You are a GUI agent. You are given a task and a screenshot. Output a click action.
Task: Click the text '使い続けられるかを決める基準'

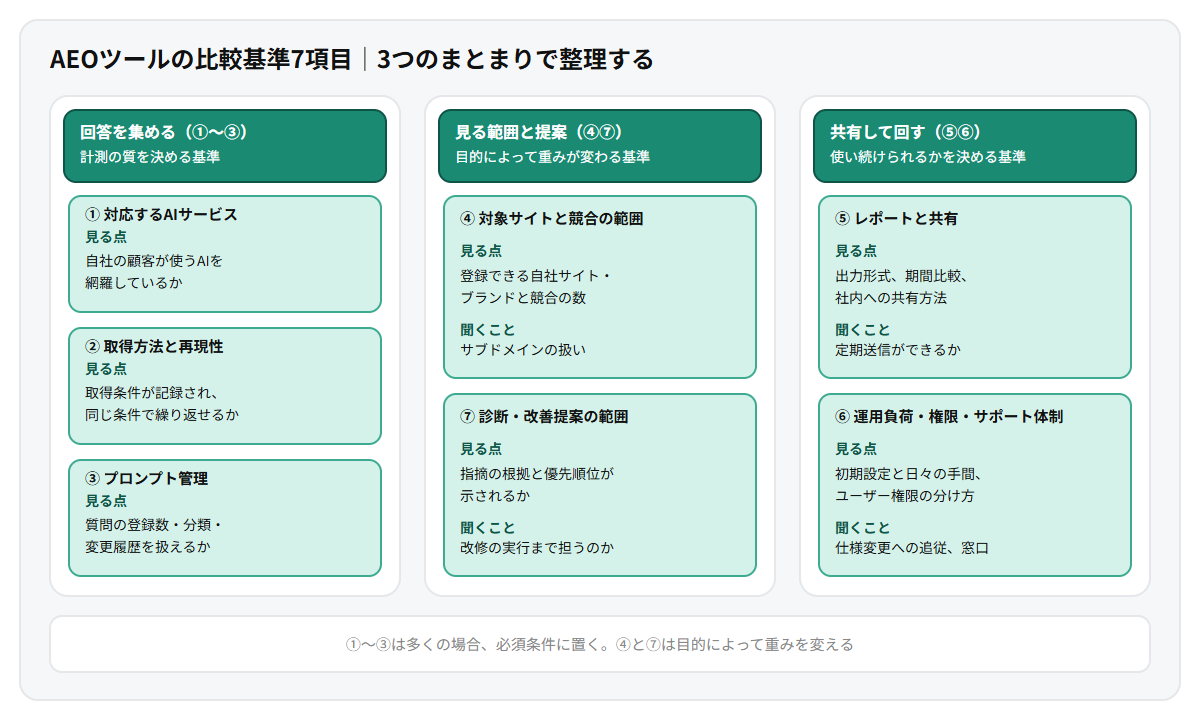tap(928, 157)
